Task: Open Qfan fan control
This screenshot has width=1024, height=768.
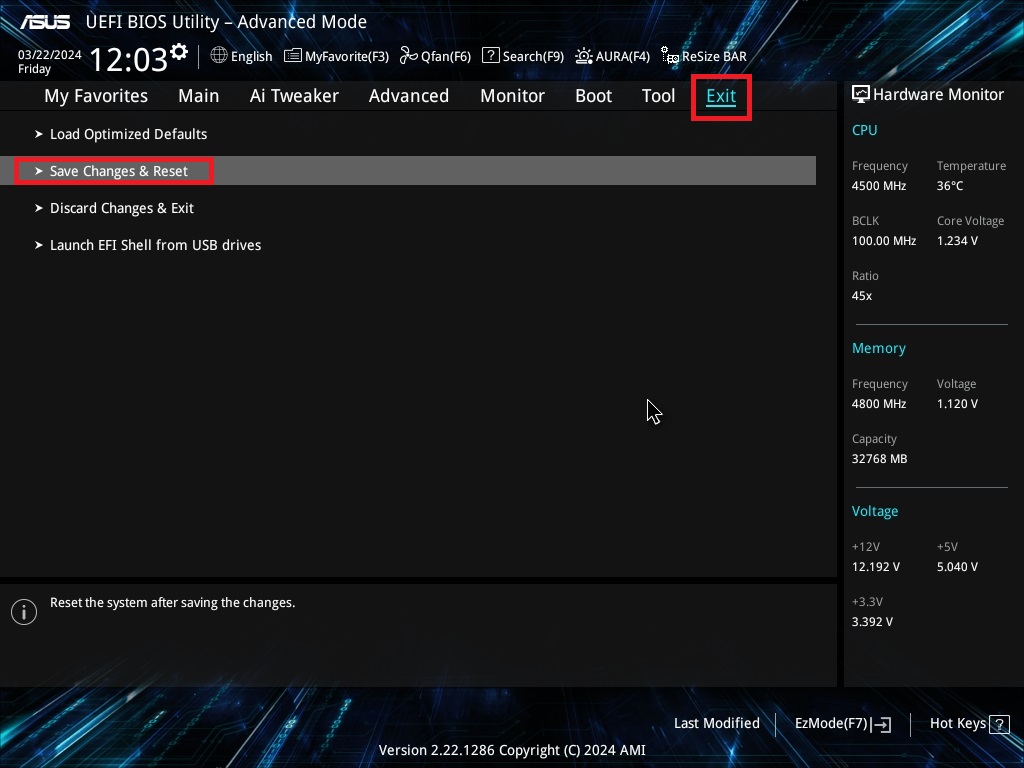Action: point(436,56)
